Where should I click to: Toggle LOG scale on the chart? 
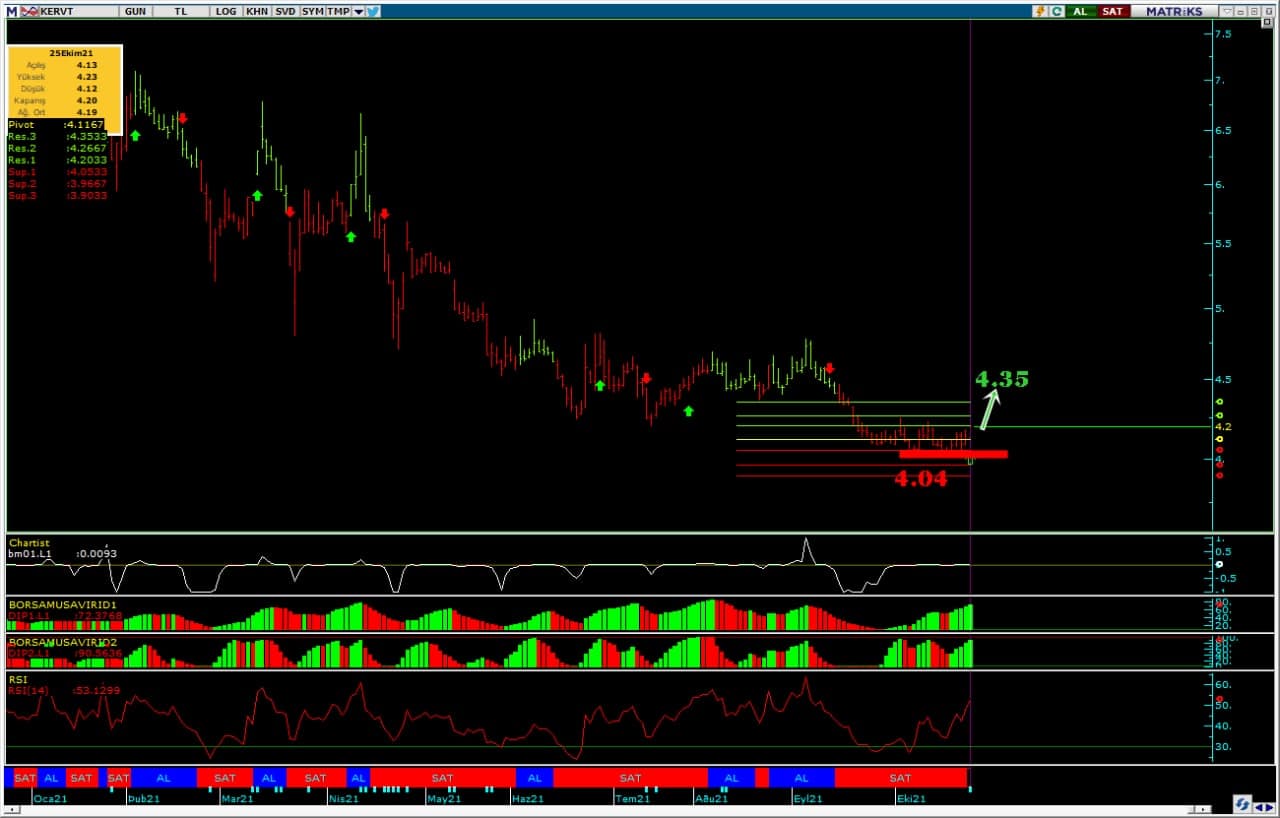pyautogui.click(x=226, y=11)
